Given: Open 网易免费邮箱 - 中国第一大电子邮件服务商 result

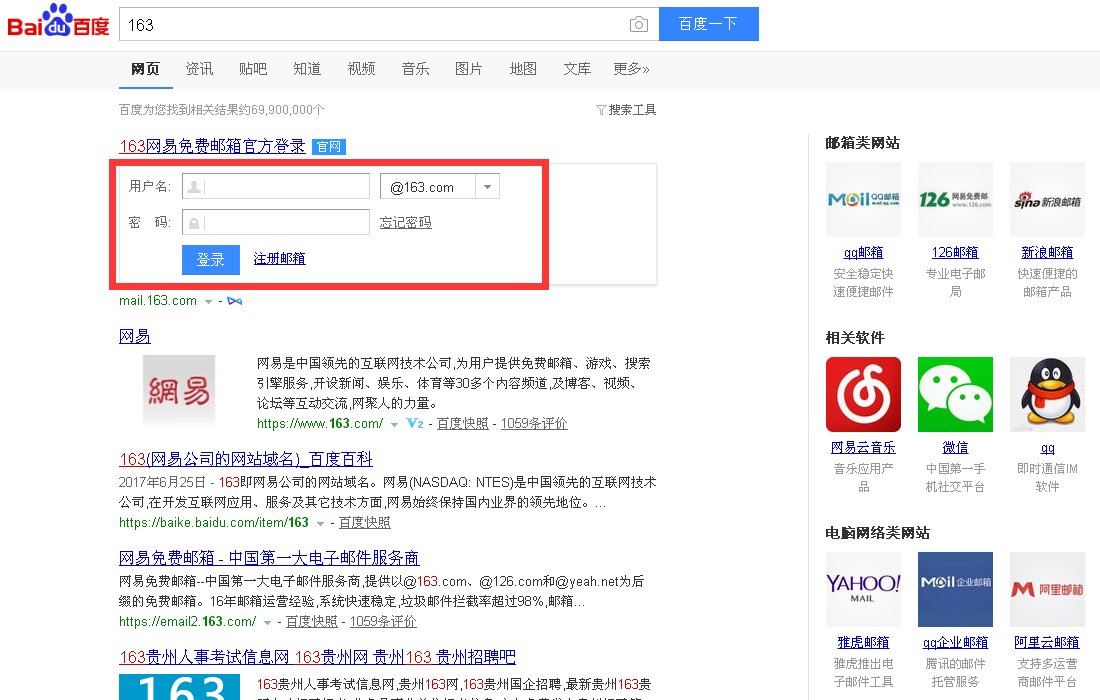Looking at the screenshot, I should [x=269, y=558].
